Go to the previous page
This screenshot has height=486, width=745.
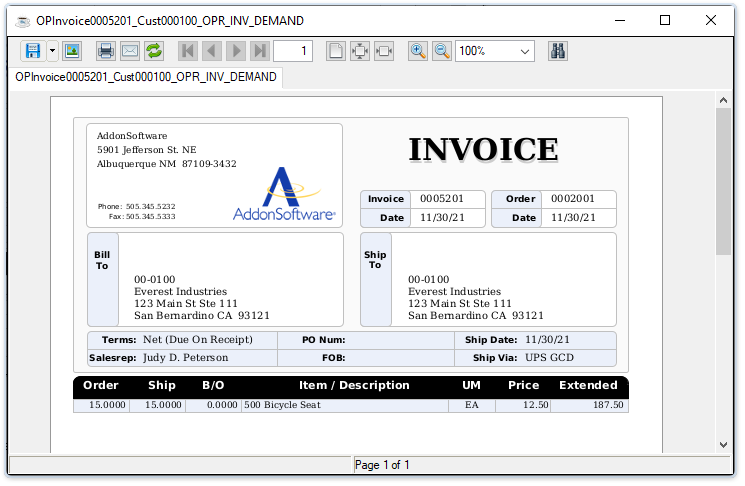(x=212, y=51)
